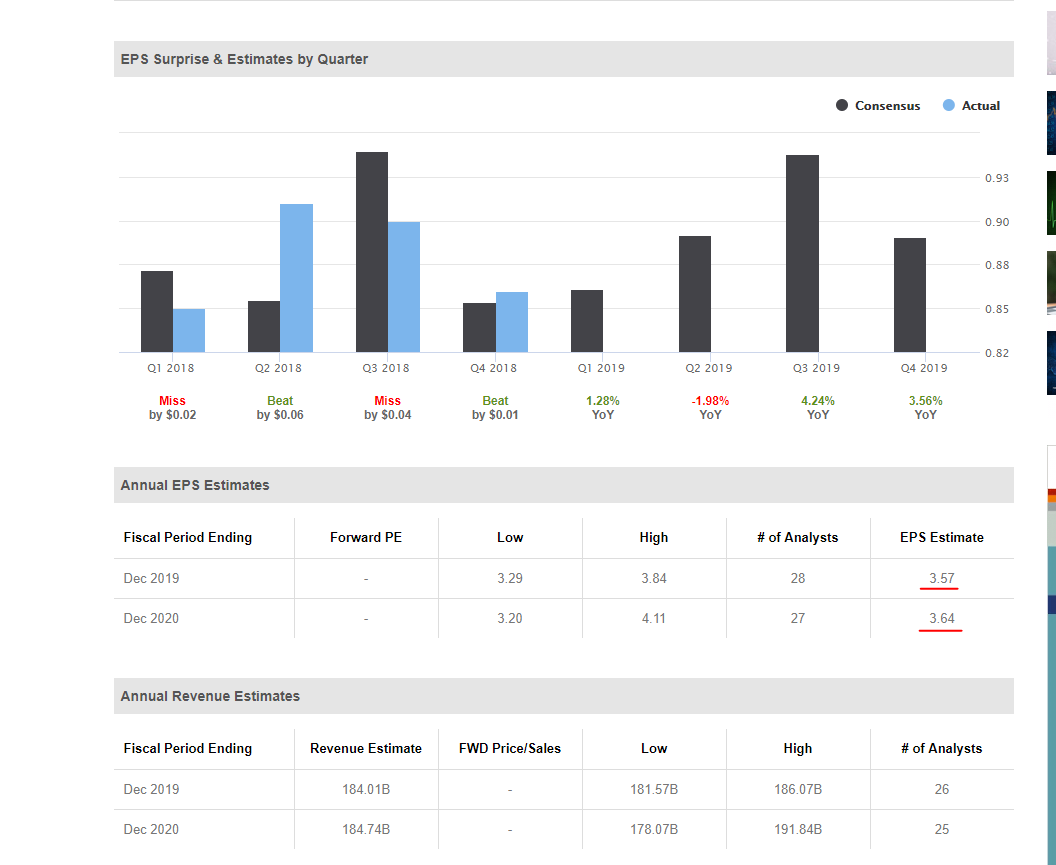Click the EPS Surprise & Estimates by Quarter heading

coord(244,59)
